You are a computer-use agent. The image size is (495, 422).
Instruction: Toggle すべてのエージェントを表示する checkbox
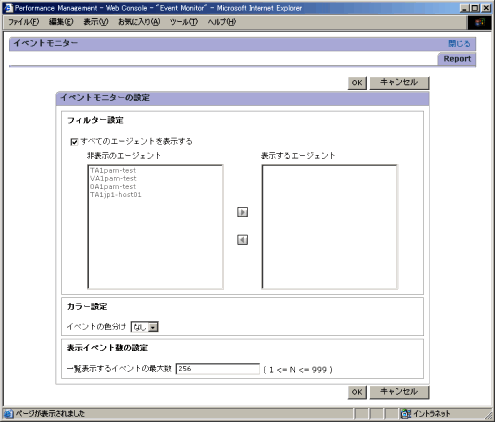[74, 142]
